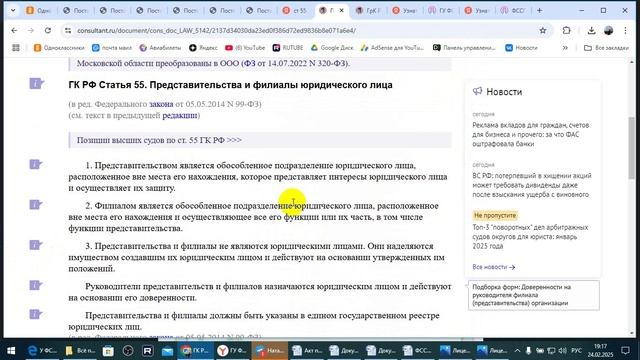Close the active consultant.ru tab
The height and width of the screenshot is (360, 640).
pos(342,11)
